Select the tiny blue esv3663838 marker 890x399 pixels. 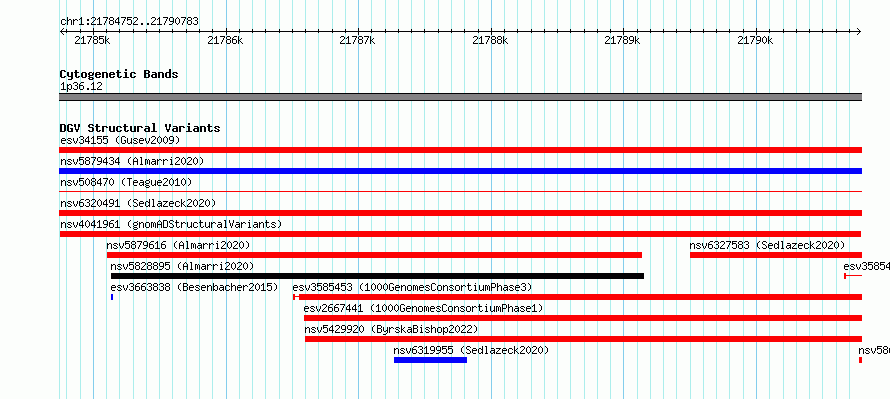point(112,297)
